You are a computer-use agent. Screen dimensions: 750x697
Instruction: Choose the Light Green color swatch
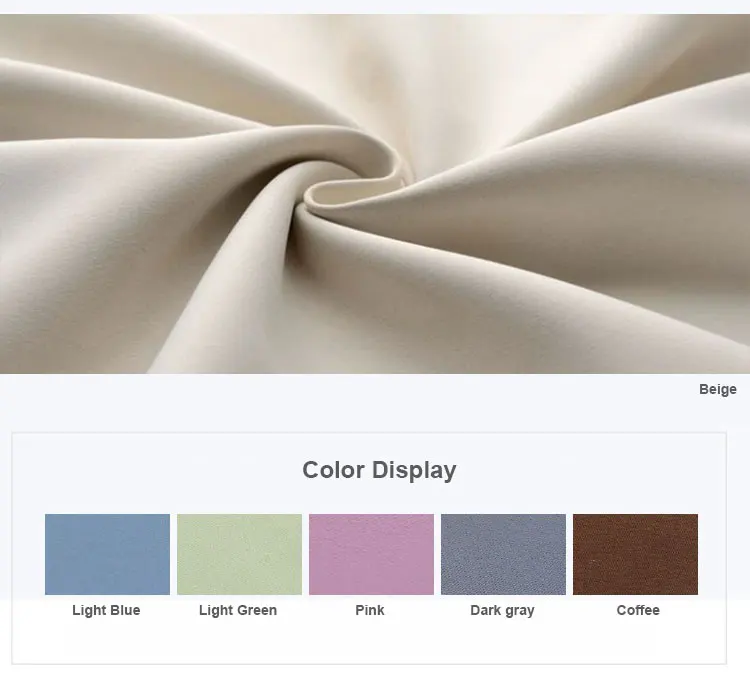[x=239, y=554]
